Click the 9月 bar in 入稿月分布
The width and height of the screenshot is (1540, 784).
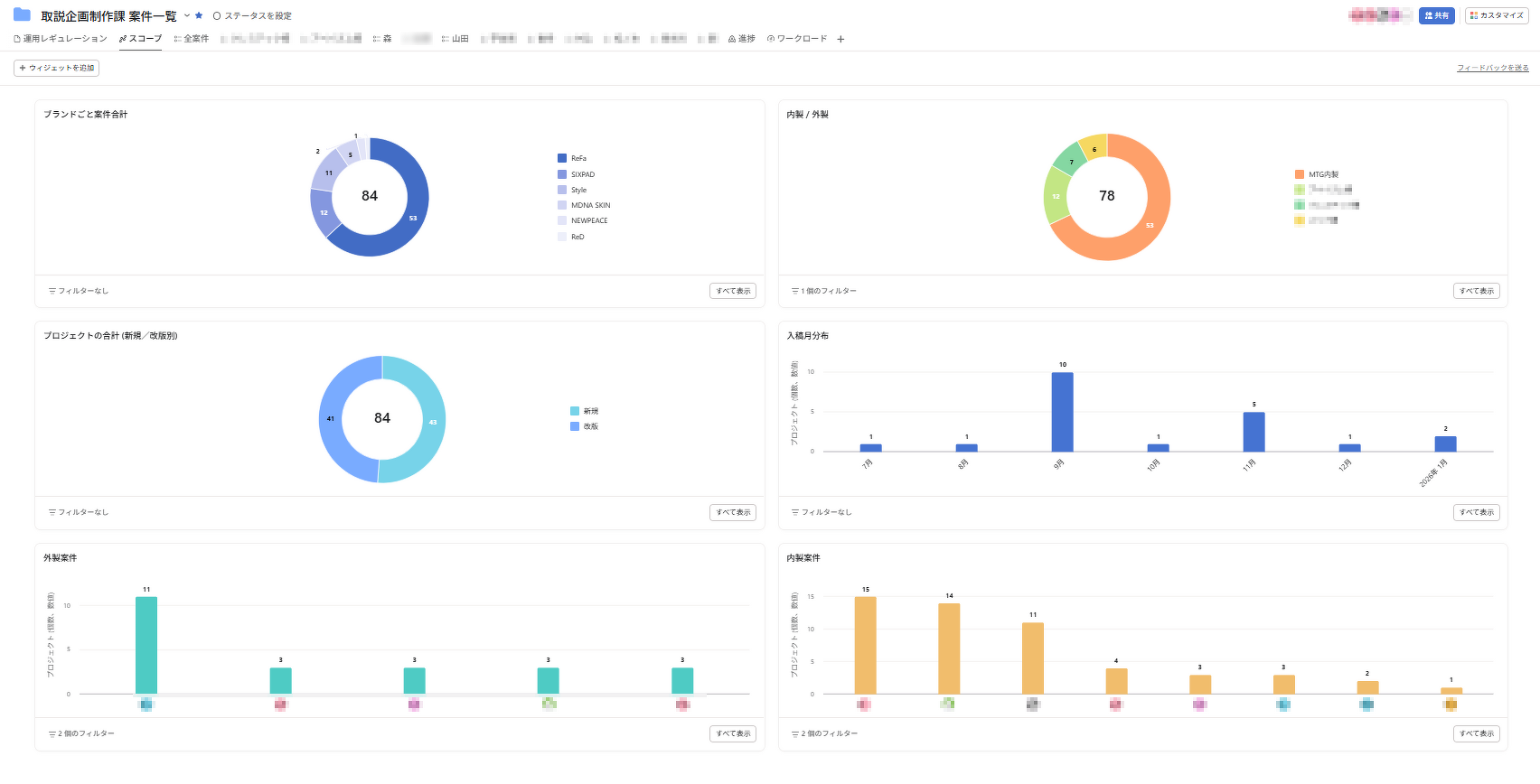point(1062,412)
